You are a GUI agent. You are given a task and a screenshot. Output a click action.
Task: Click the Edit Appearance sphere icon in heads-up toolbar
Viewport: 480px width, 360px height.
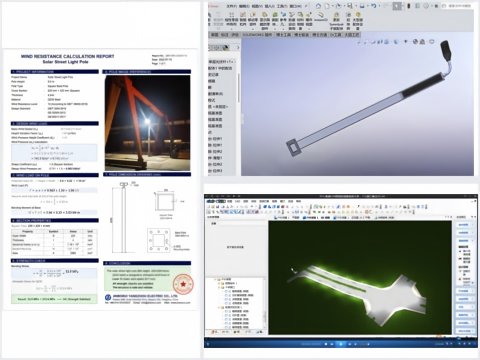click(415, 41)
